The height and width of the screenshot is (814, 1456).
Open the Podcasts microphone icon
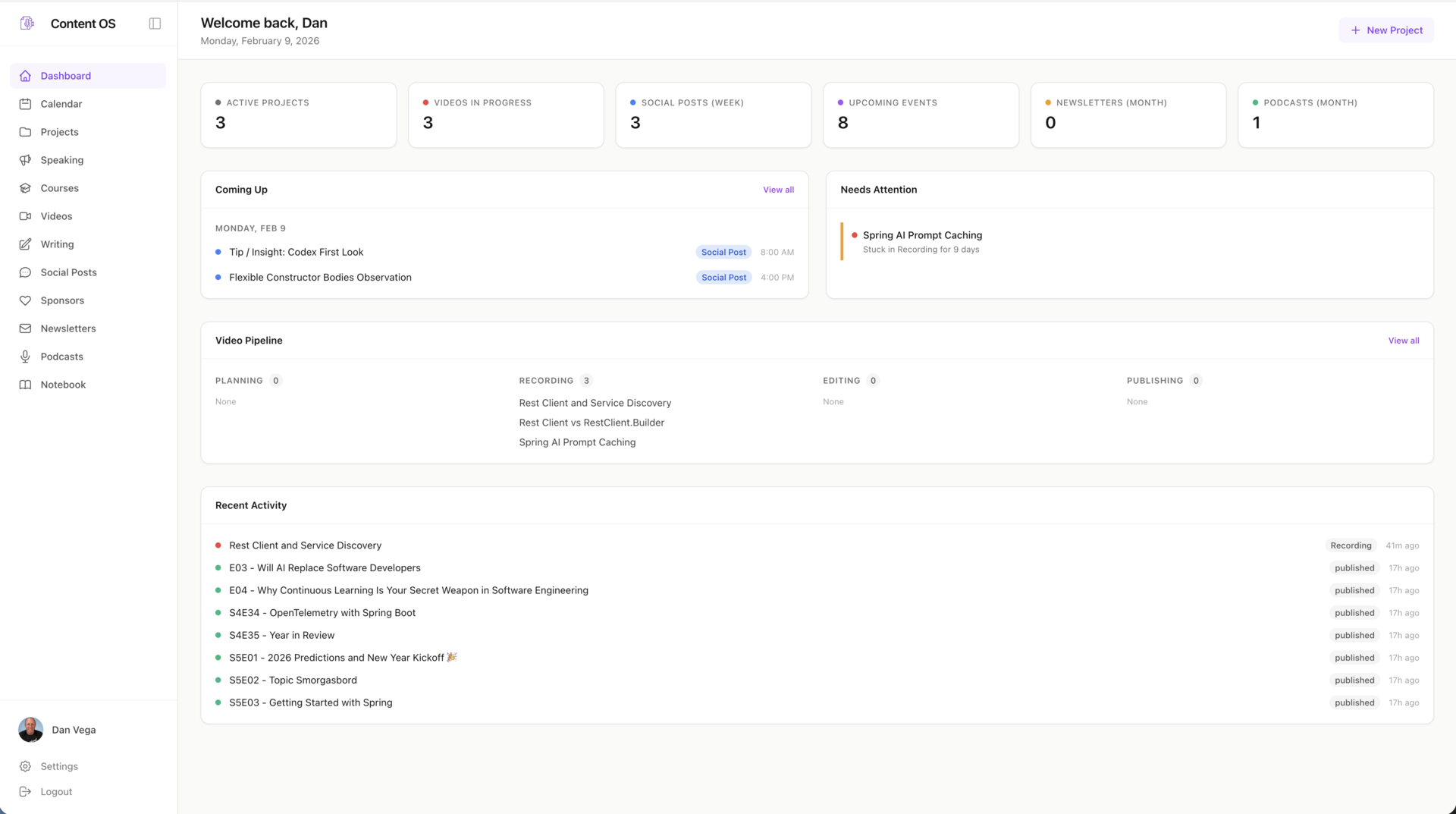coord(25,357)
